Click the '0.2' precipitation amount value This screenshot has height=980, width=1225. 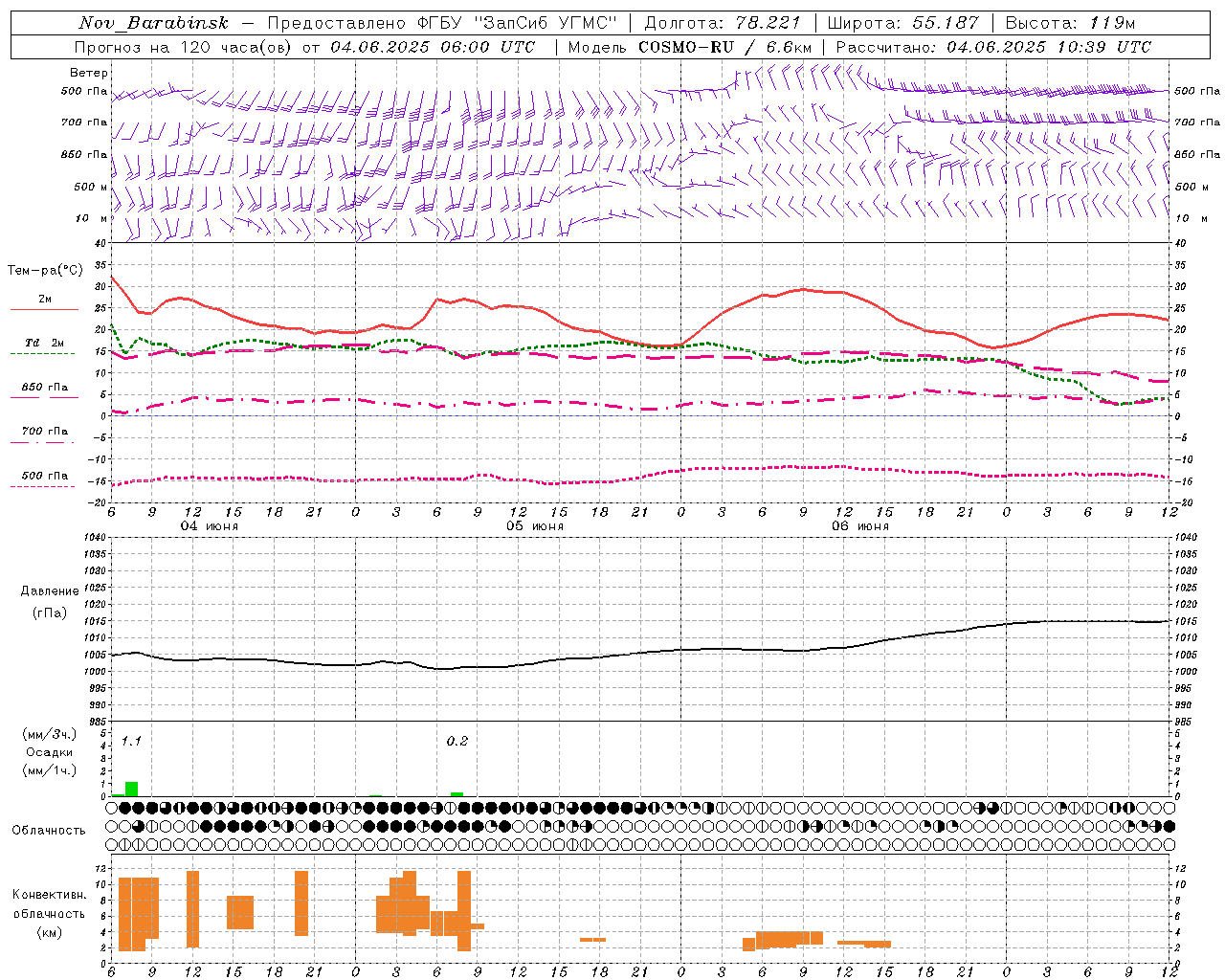click(x=457, y=742)
